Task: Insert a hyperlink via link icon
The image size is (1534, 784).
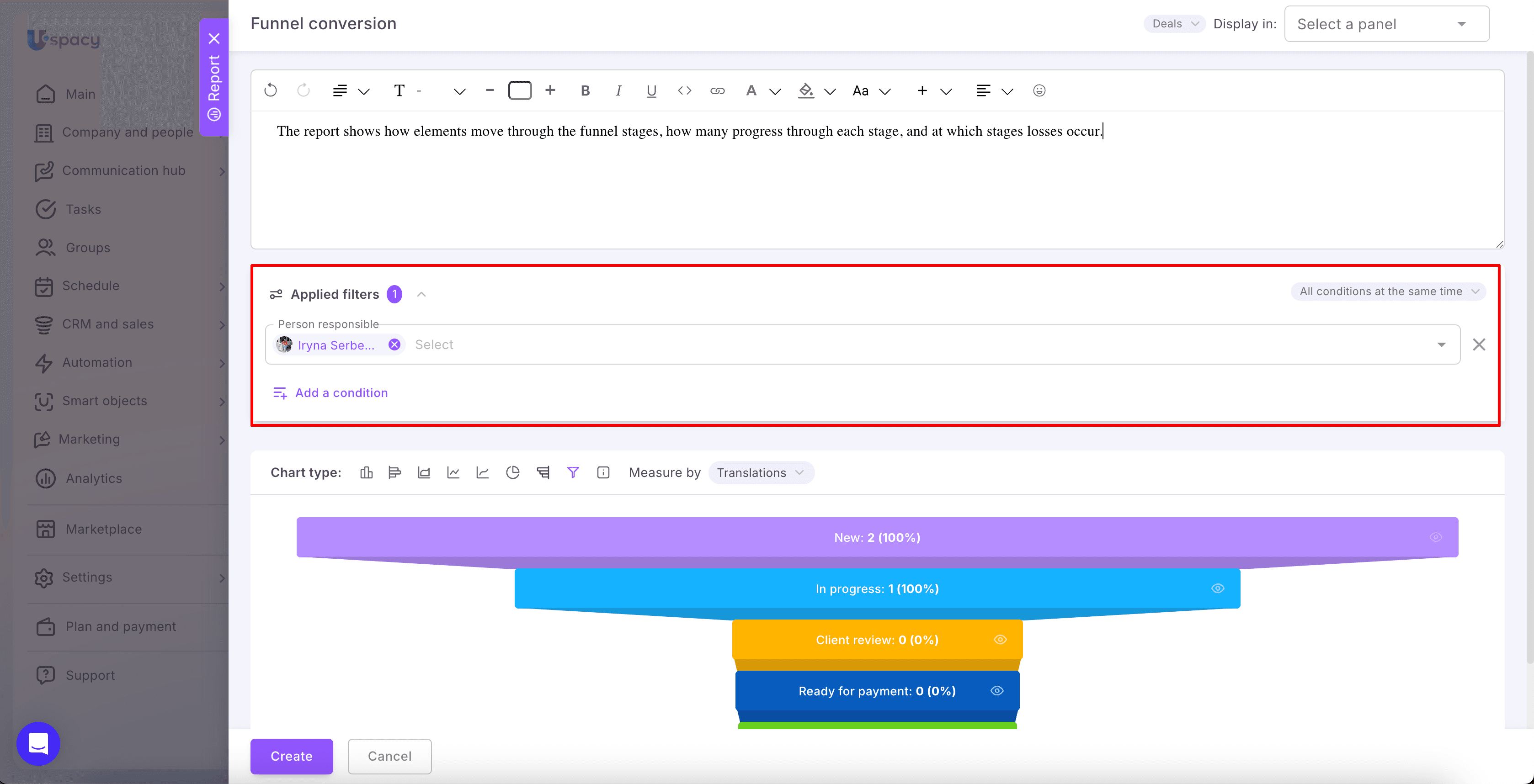Action: 717,90
